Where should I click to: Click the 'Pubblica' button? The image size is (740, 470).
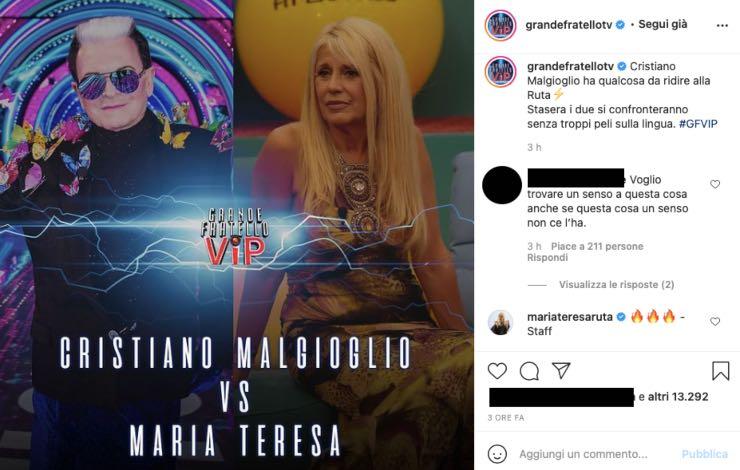pyautogui.click(x=705, y=454)
